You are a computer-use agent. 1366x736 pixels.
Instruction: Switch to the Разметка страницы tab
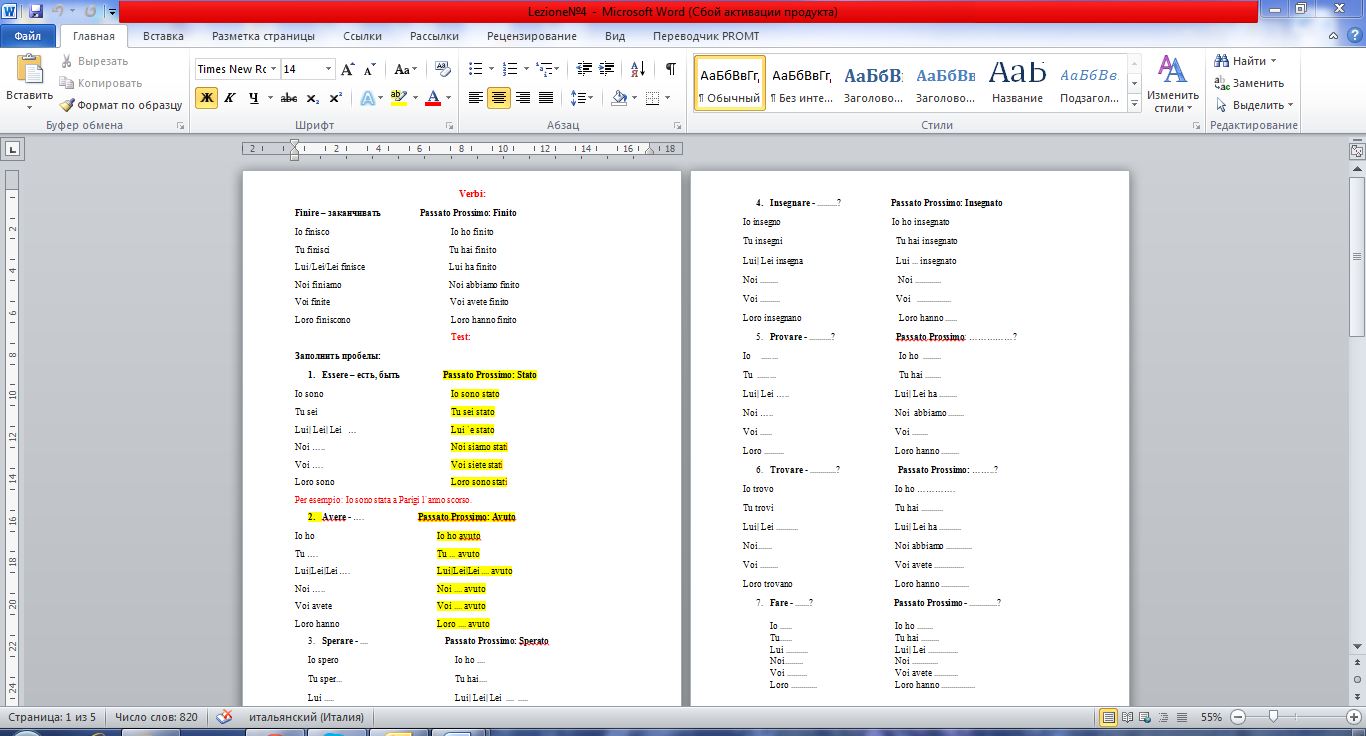click(x=263, y=36)
